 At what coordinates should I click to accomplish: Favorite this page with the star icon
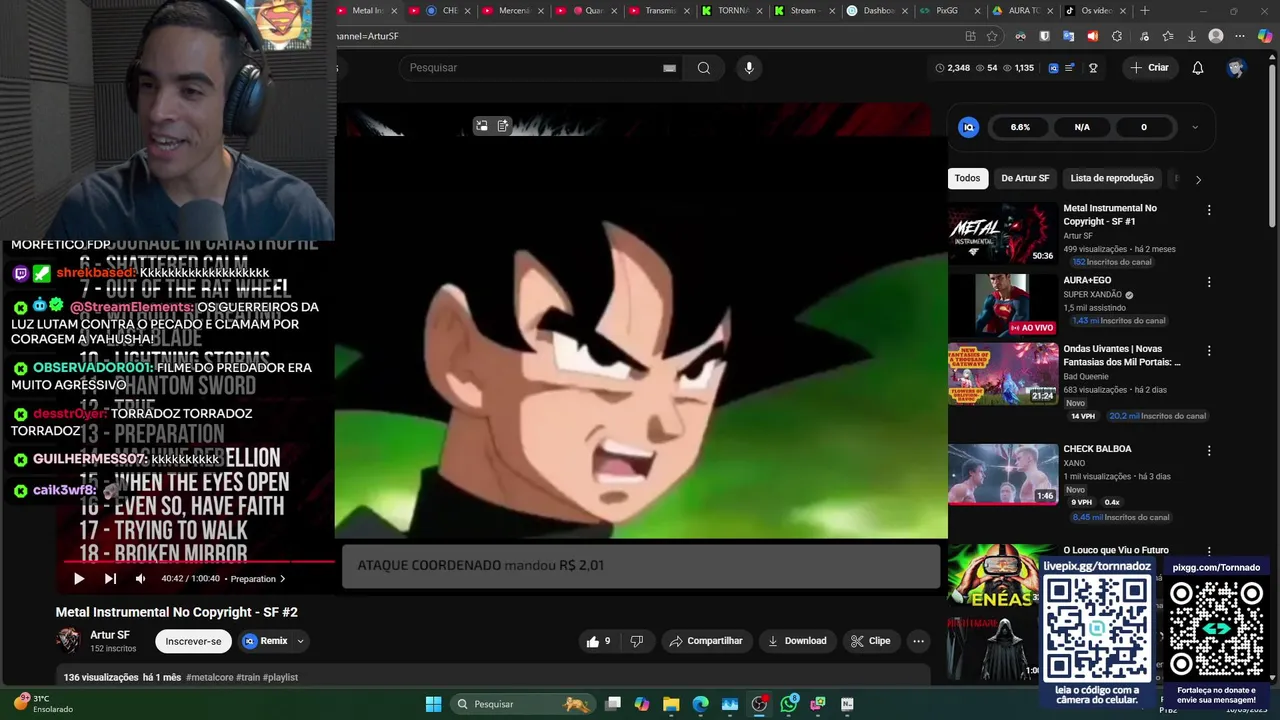pos(992,36)
